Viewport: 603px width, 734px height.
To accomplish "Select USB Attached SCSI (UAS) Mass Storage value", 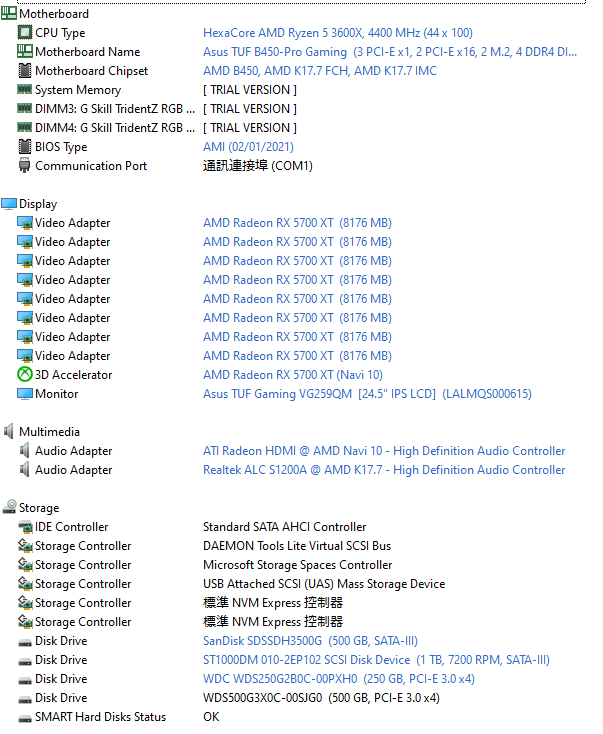I will tap(324, 584).
